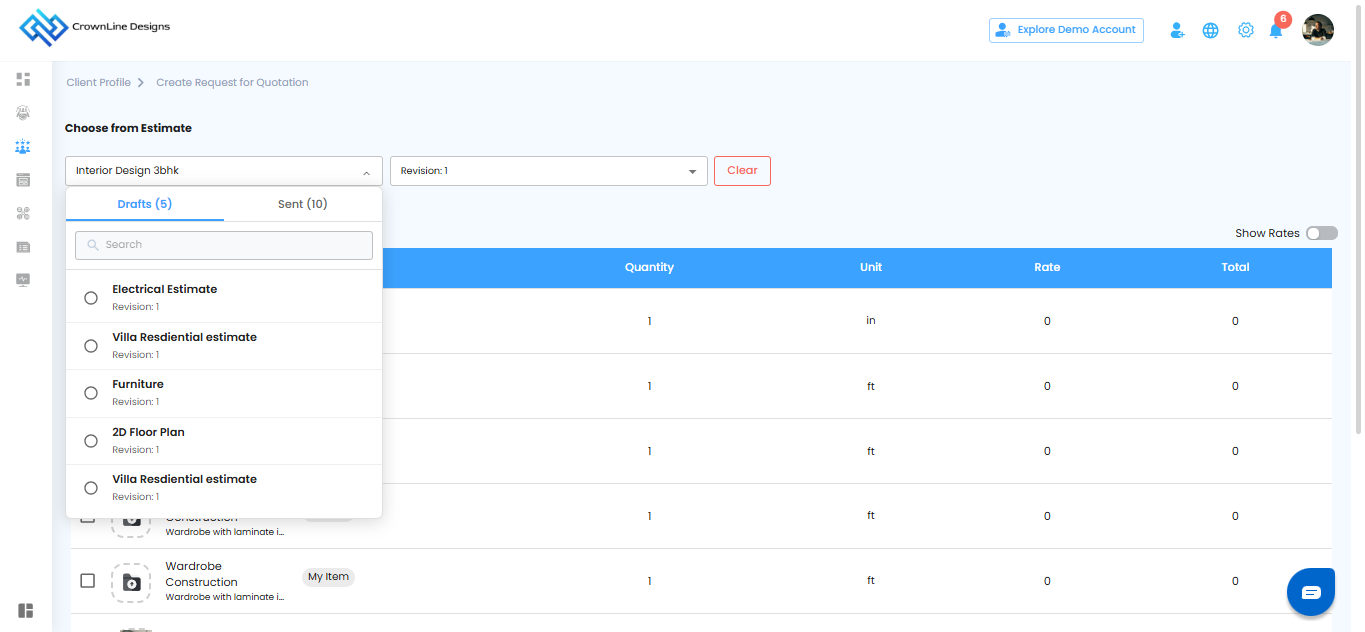Collapse the Interior Design 3bhk dropdown
The image size is (1365, 632).
224,171
